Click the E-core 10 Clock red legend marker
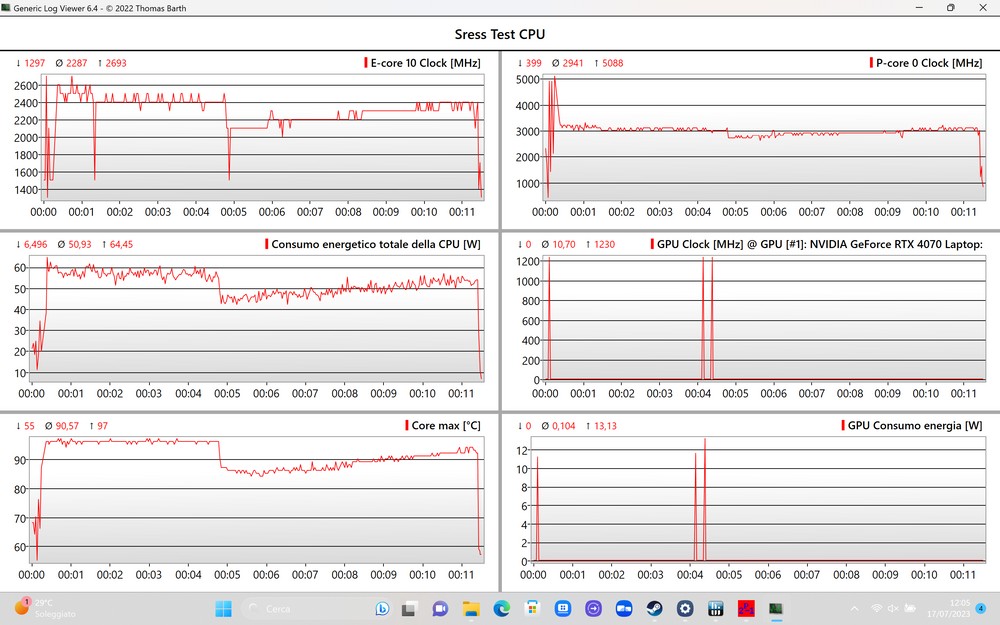1000x625 pixels. (366, 63)
